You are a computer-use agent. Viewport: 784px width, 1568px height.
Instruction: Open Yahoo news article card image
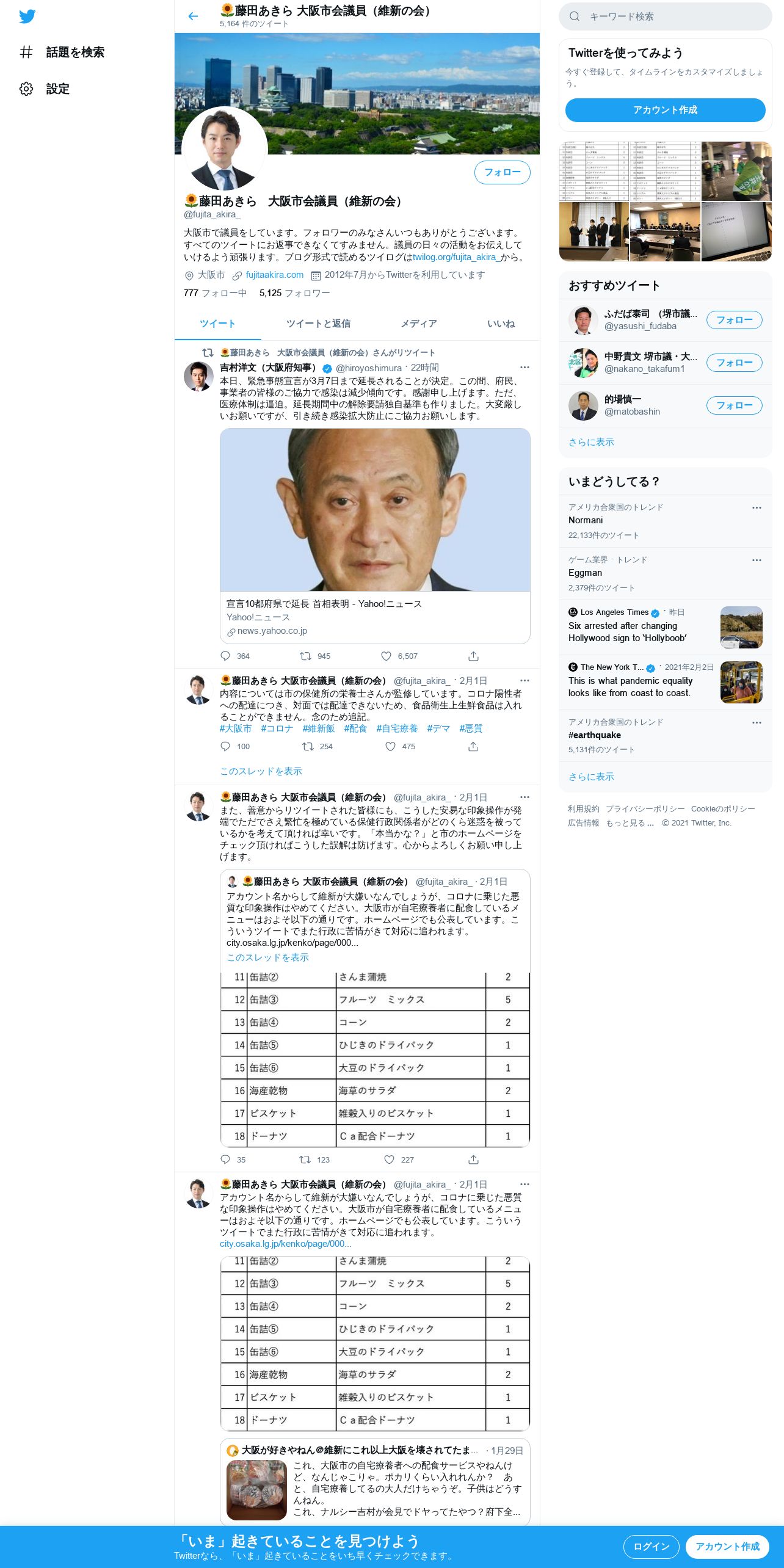coord(375,510)
